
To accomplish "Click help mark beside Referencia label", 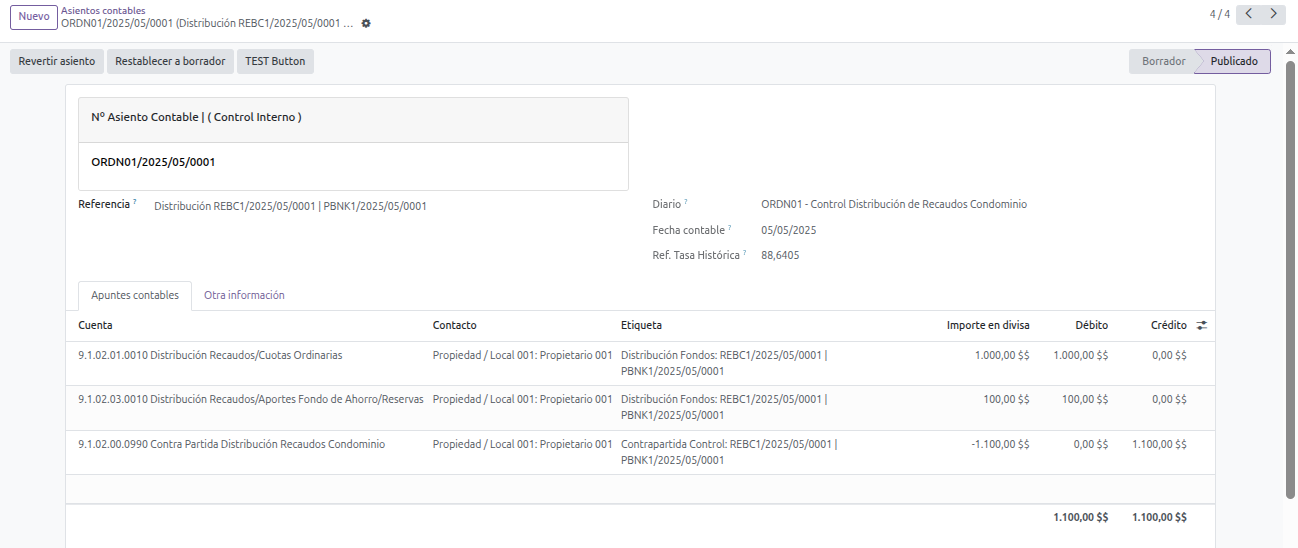I will [x=135, y=202].
